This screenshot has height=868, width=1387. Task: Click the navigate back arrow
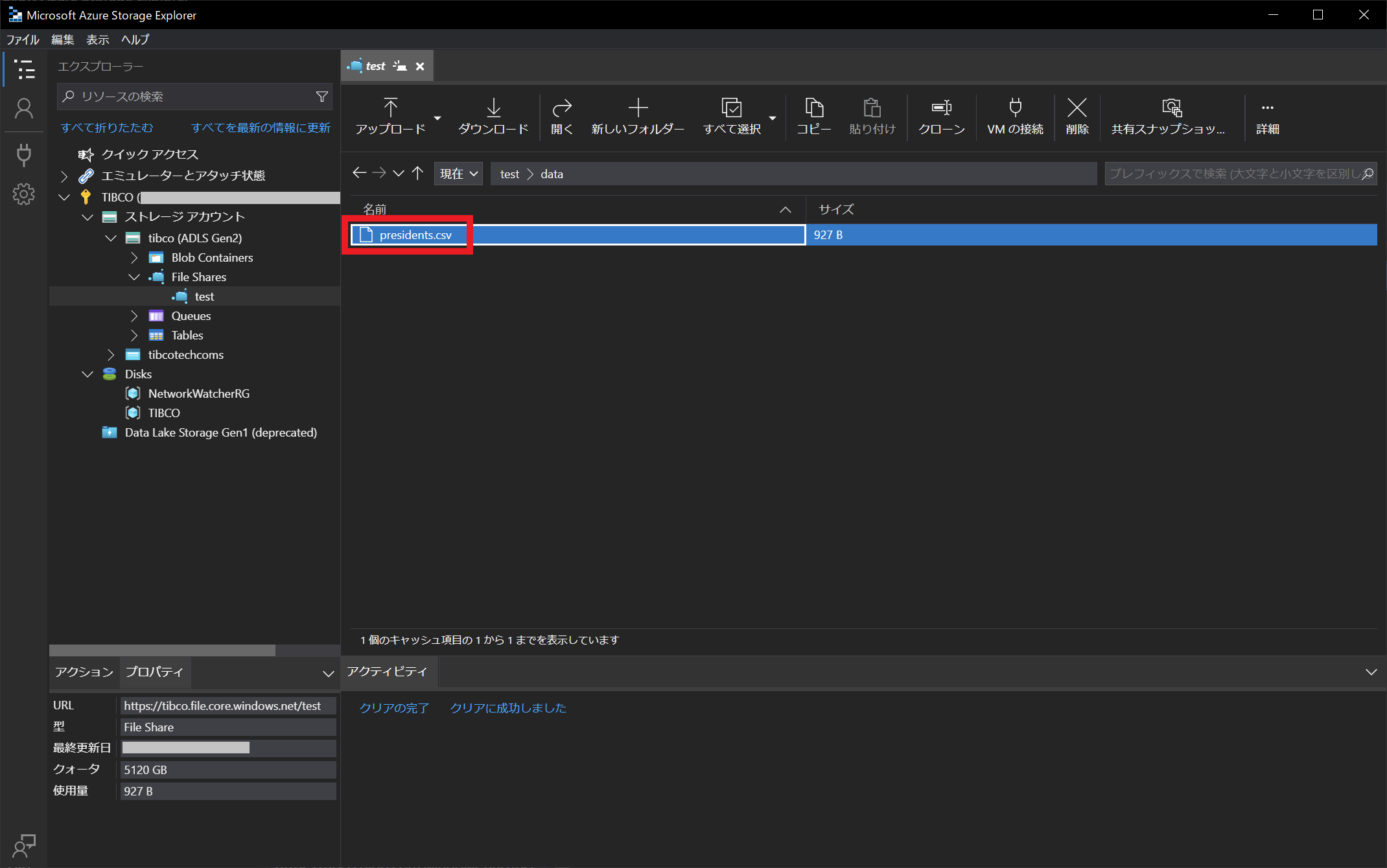click(x=359, y=173)
